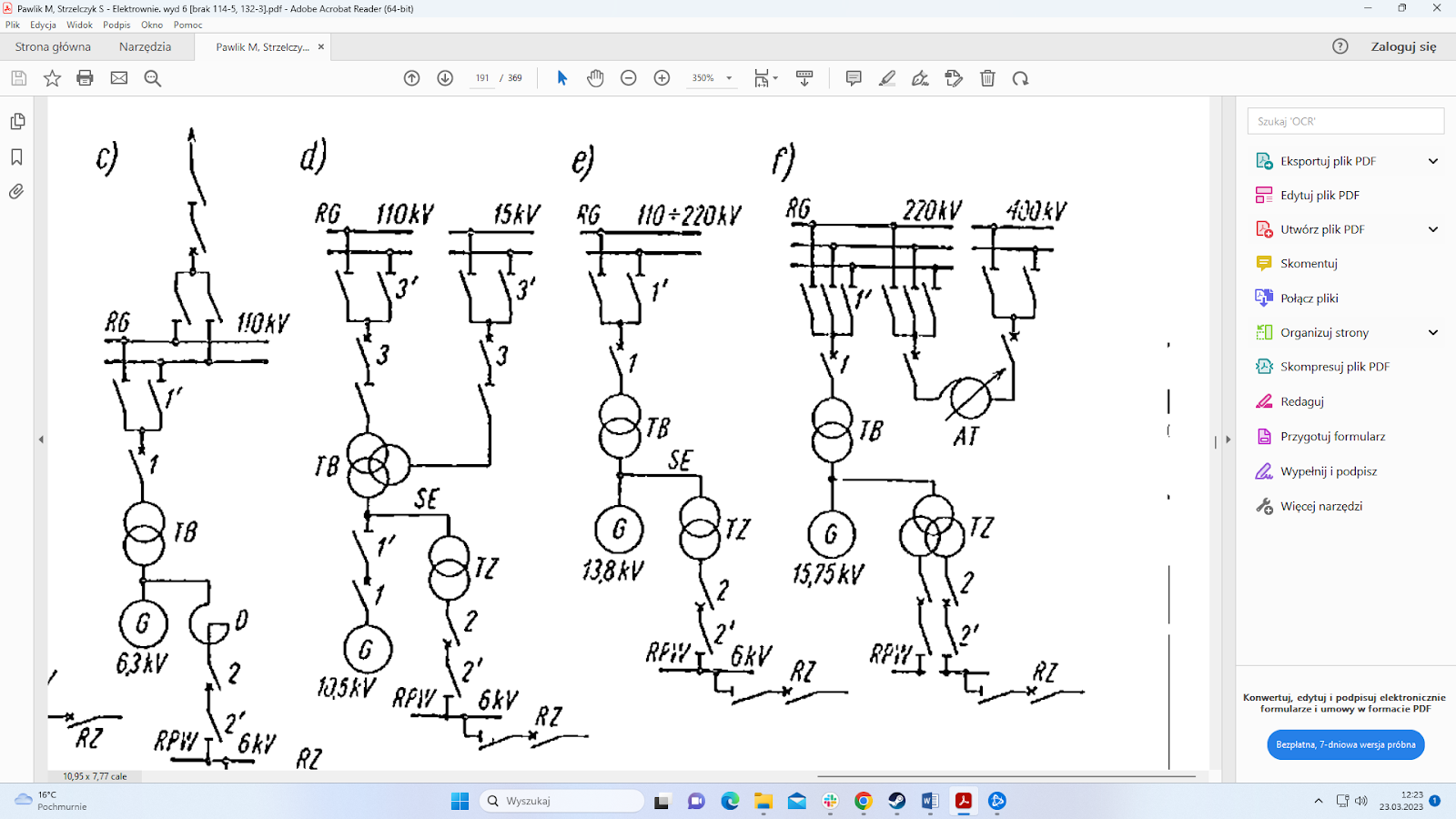
Task: Go to next page arrow
Action: click(x=445, y=78)
